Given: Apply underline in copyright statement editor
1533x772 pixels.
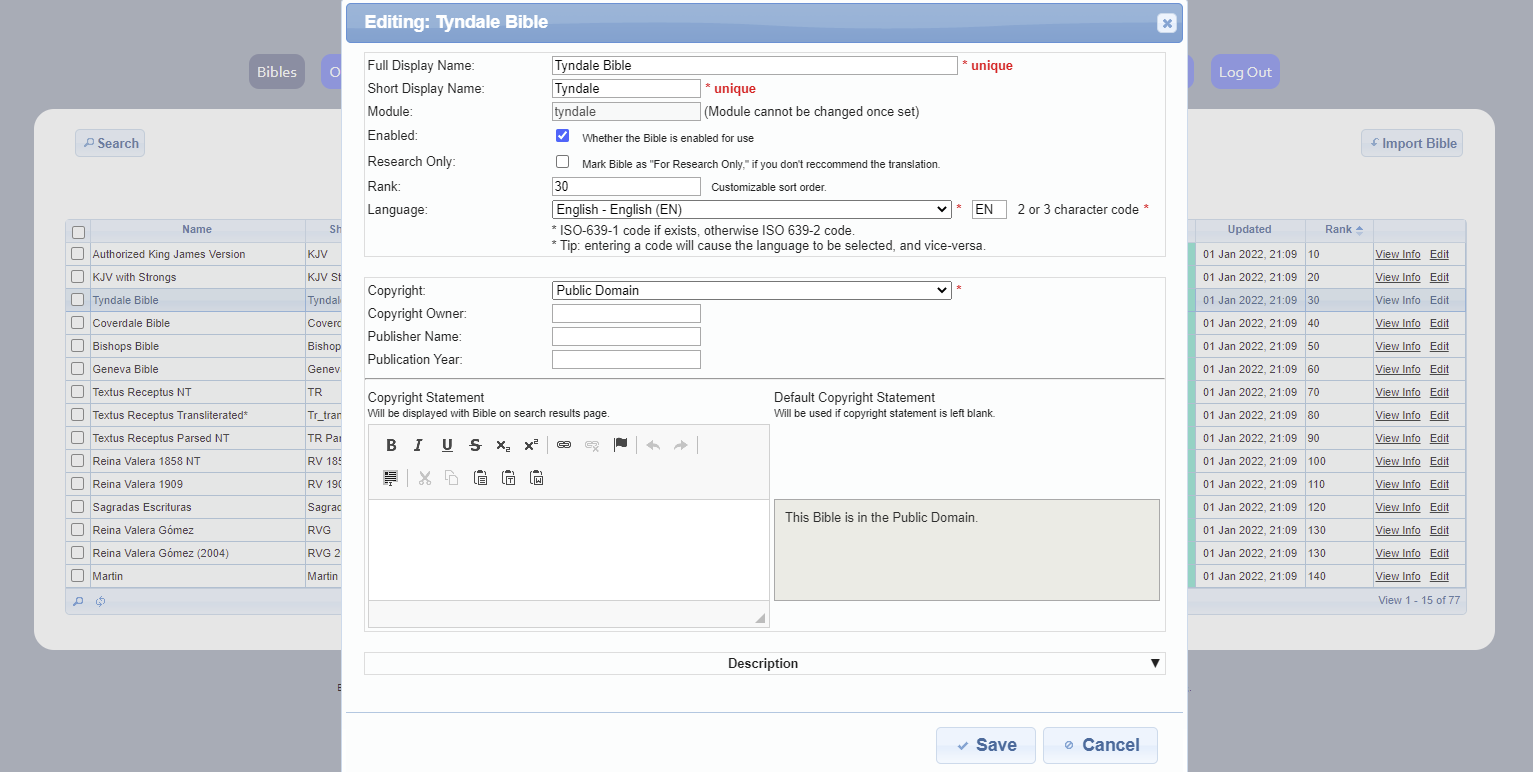Looking at the screenshot, I should [x=447, y=445].
